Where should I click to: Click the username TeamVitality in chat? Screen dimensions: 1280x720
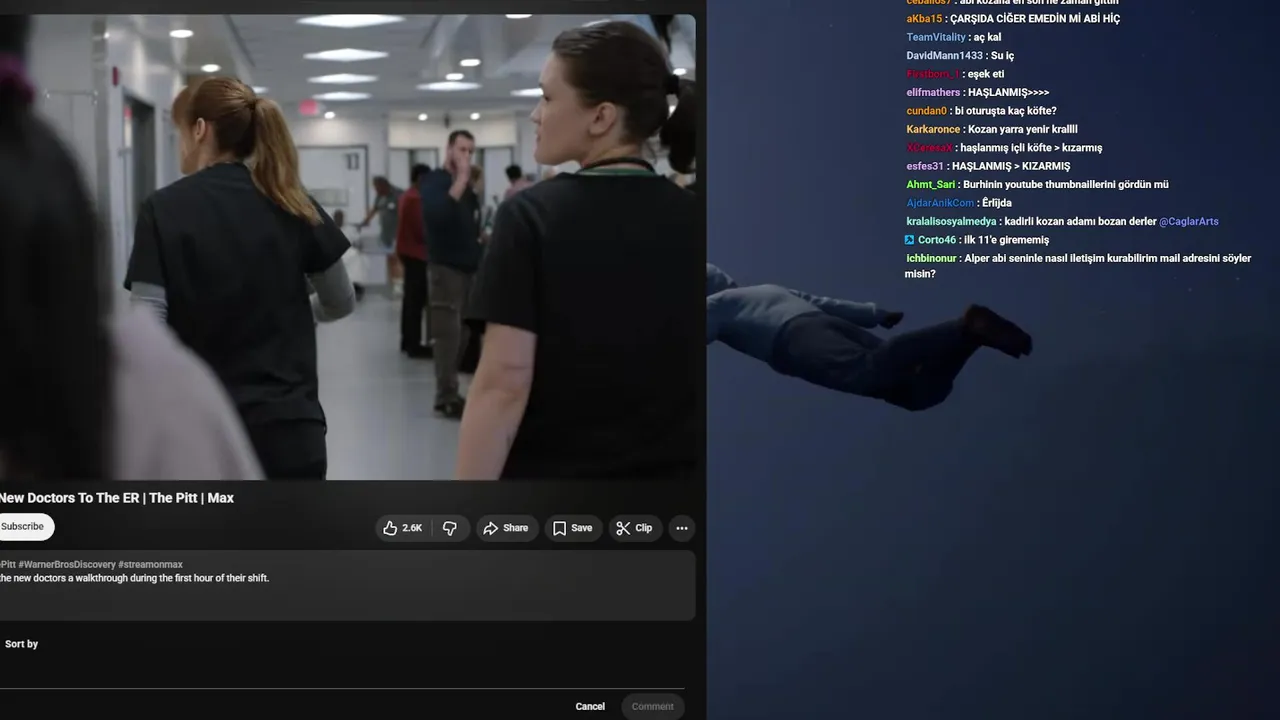pyautogui.click(x=936, y=37)
